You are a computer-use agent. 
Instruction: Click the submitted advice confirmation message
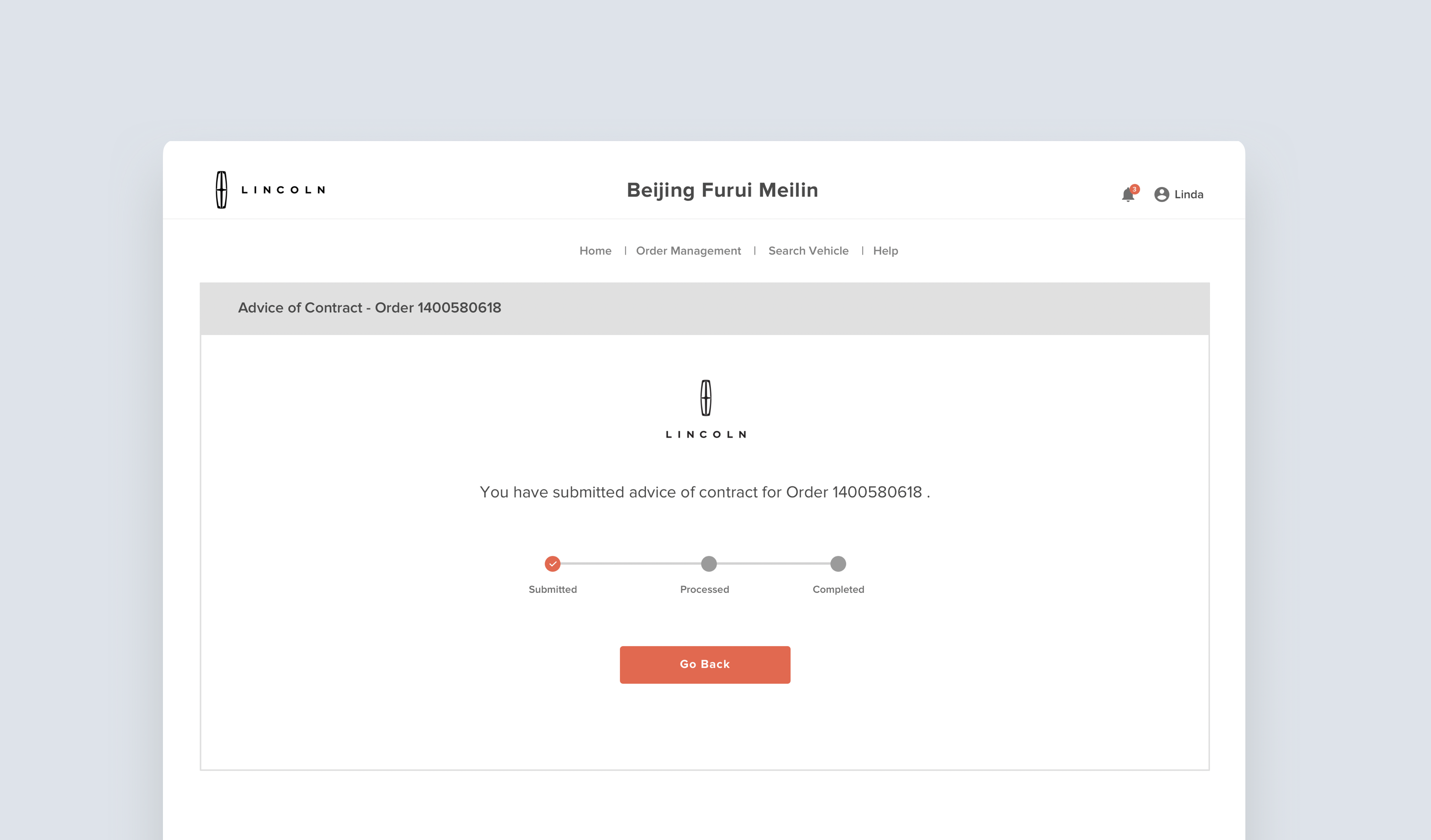coord(705,492)
